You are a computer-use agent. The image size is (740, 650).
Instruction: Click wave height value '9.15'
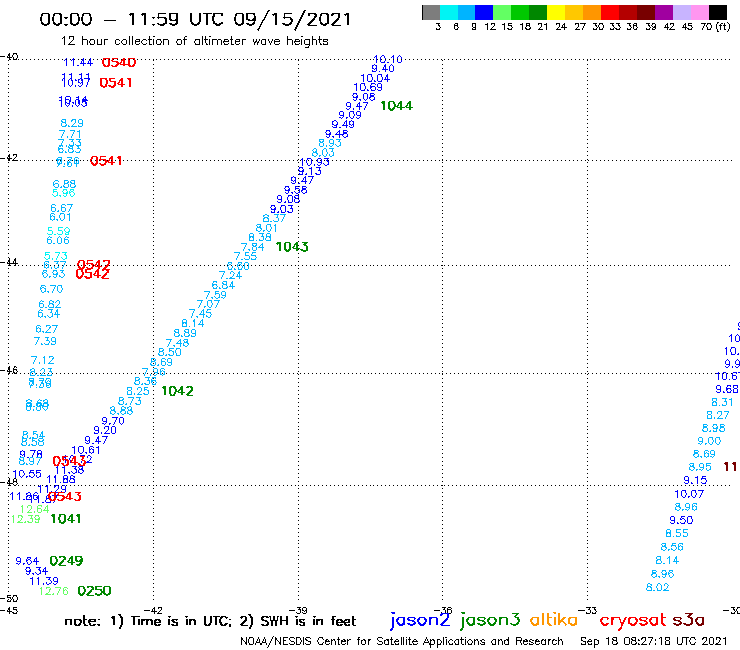tap(695, 481)
